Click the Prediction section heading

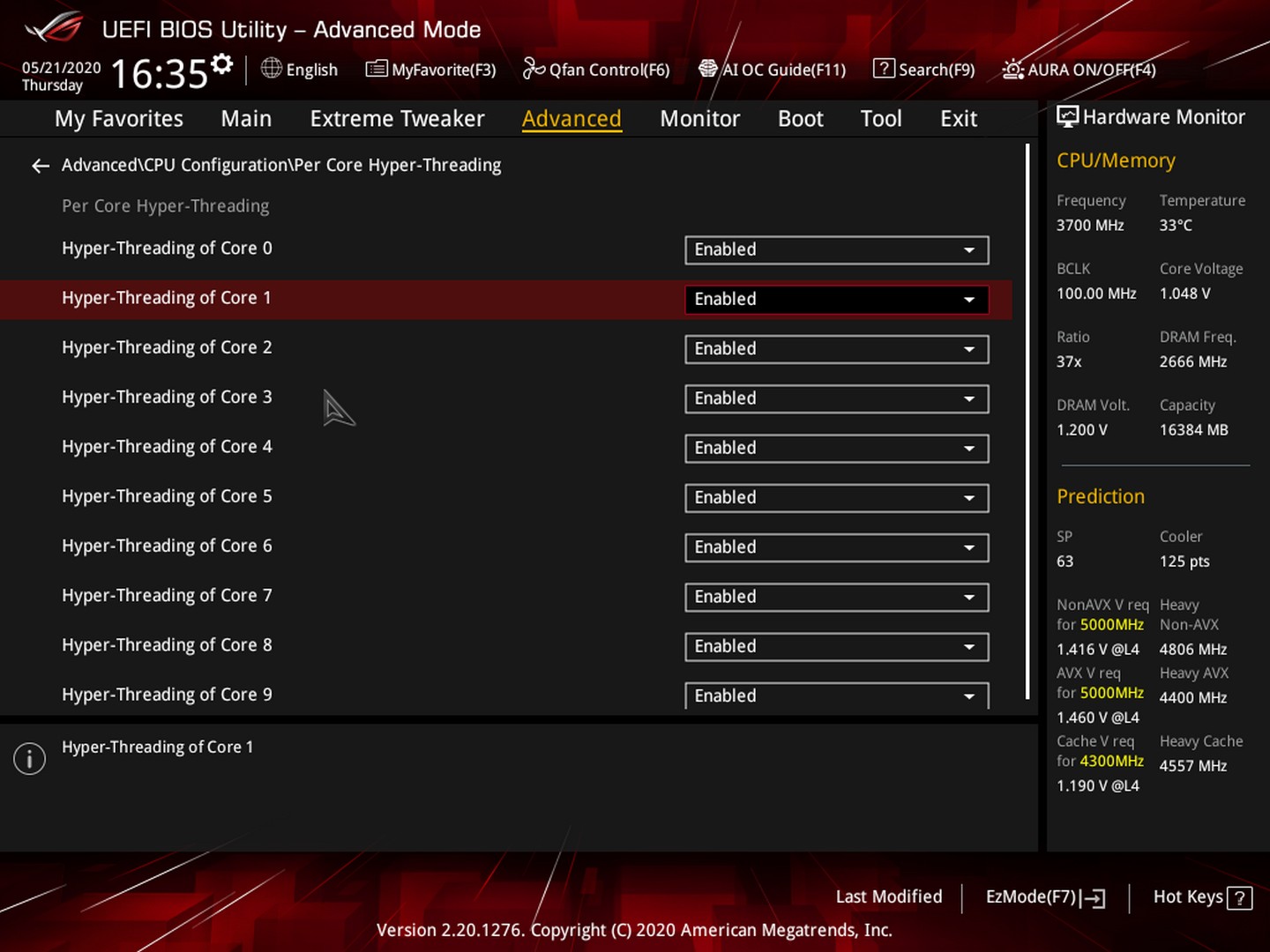(1101, 496)
